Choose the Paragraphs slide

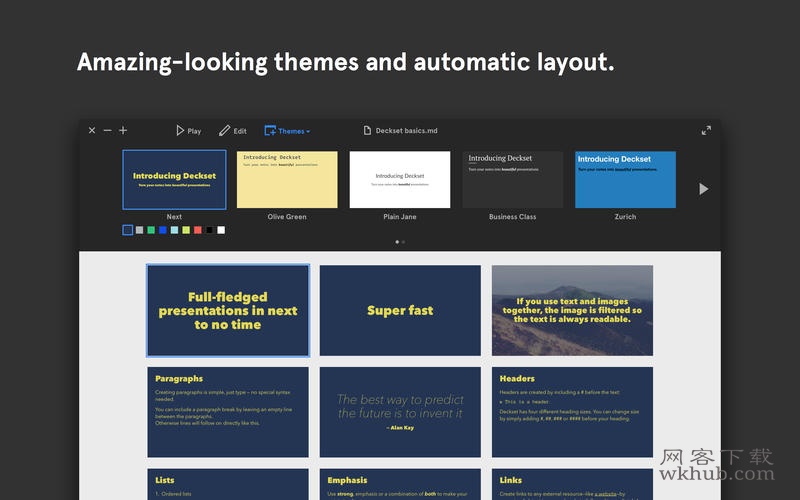(228, 412)
